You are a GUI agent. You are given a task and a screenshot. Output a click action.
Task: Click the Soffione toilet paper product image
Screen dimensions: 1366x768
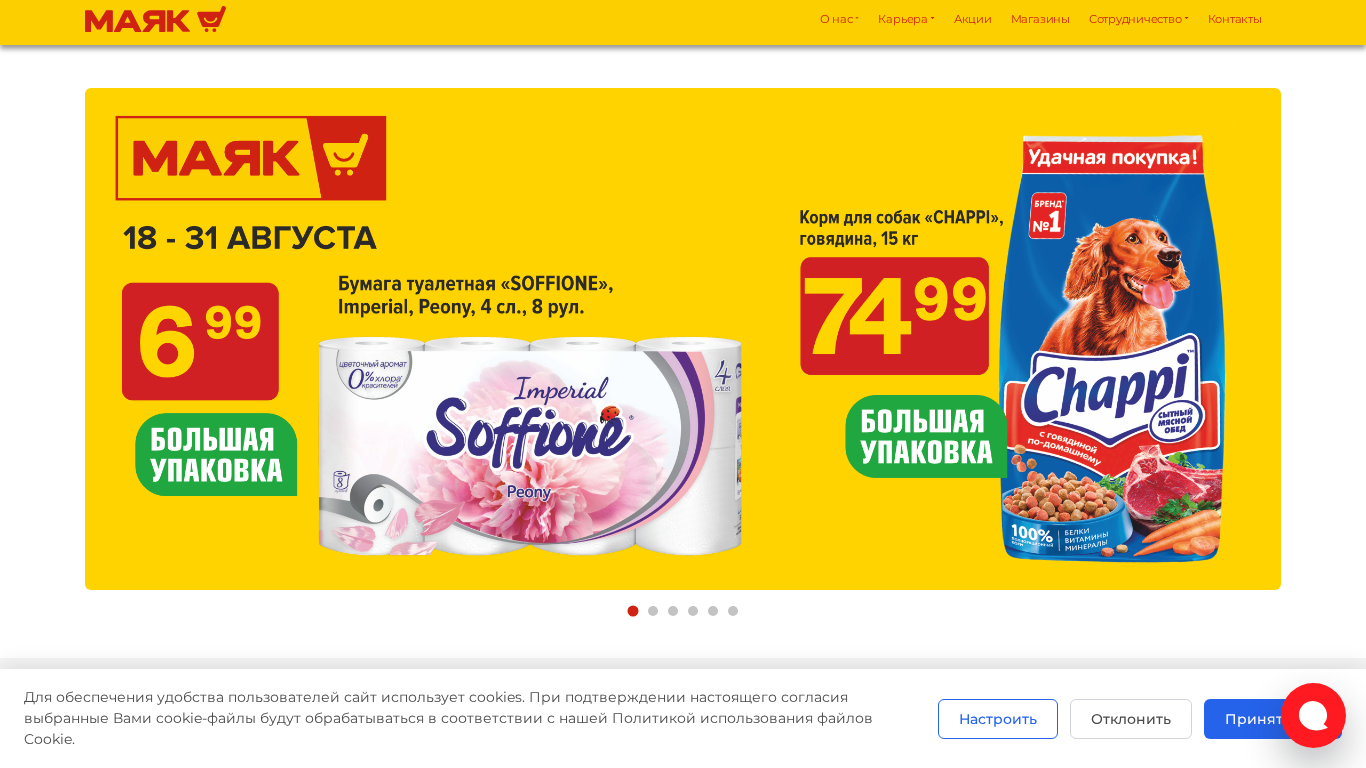[530, 446]
